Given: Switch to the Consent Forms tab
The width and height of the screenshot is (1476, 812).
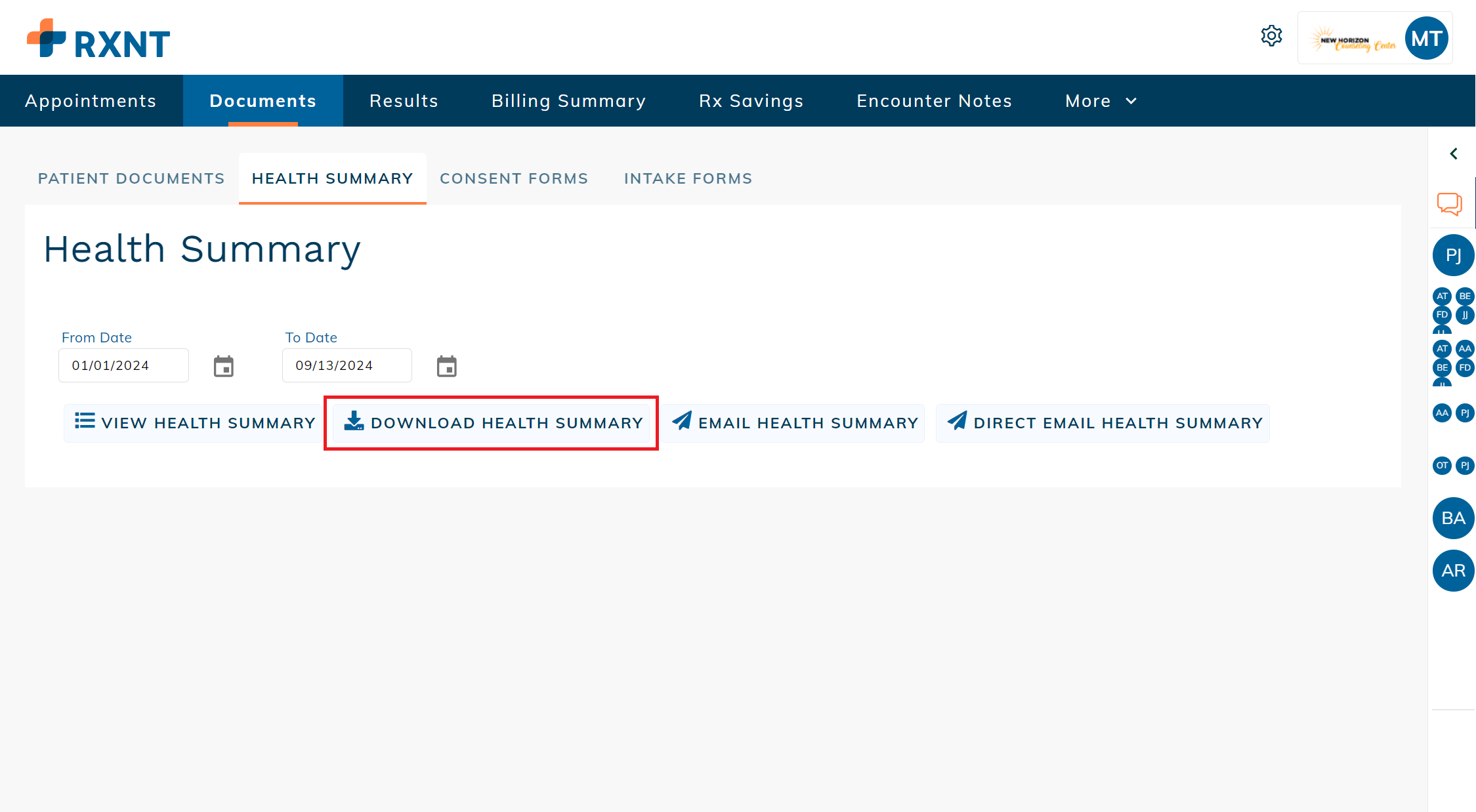Looking at the screenshot, I should pyautogui.click(x=513, y=178).
